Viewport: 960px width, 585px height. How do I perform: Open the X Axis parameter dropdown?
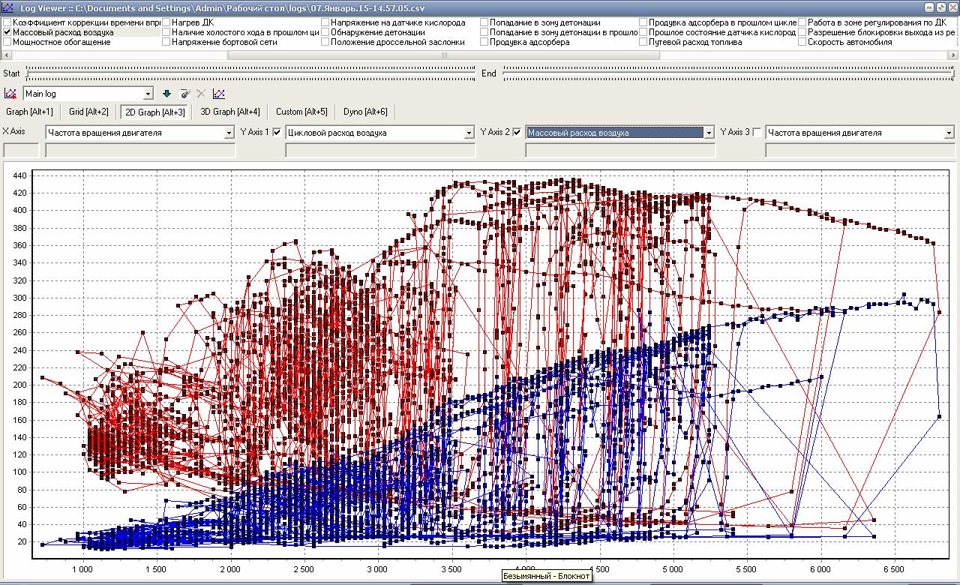[229, 132]
